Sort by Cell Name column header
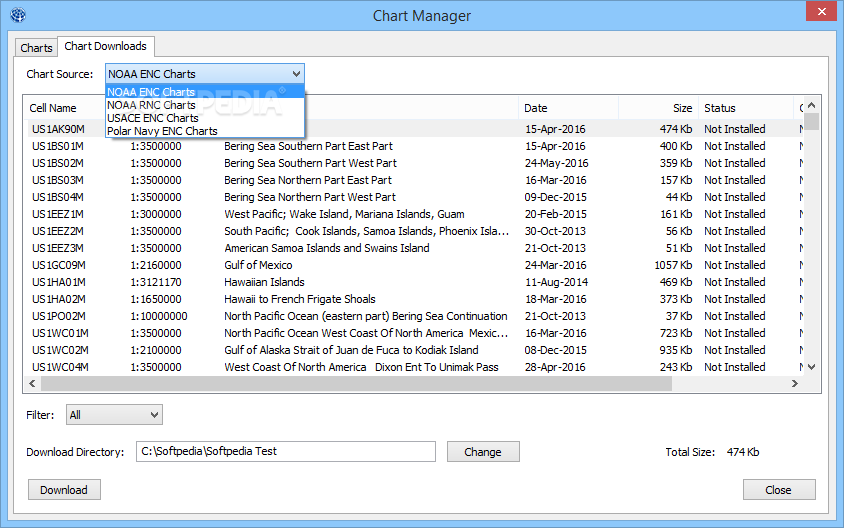The height and width of the screenshot is (528, 844). tap(53, 108)
